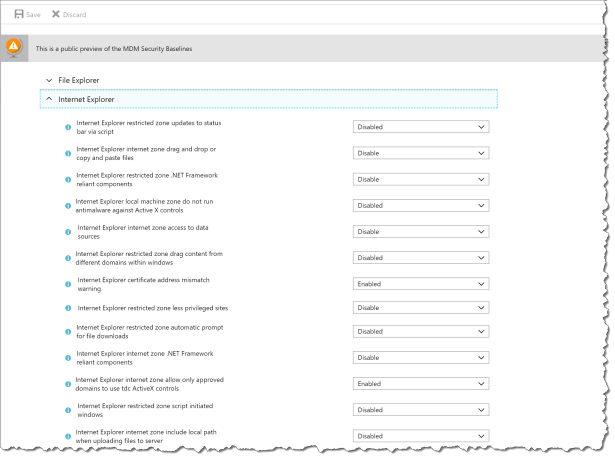Click 'restricted zone automatic prompt for file downloads' label
The image size is (615, 458).
pos(149,332)
